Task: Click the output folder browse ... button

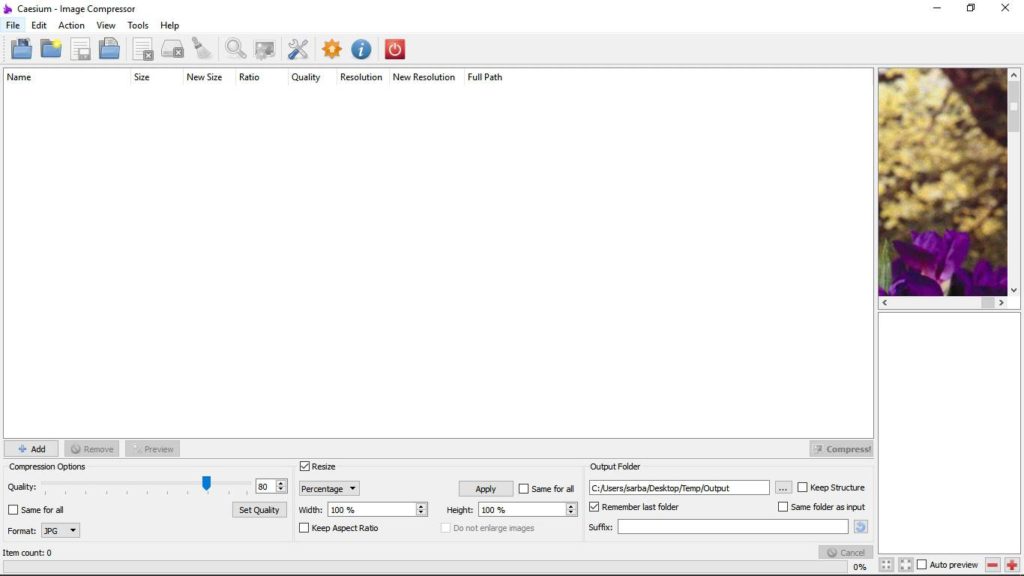Action: (782, 488)
